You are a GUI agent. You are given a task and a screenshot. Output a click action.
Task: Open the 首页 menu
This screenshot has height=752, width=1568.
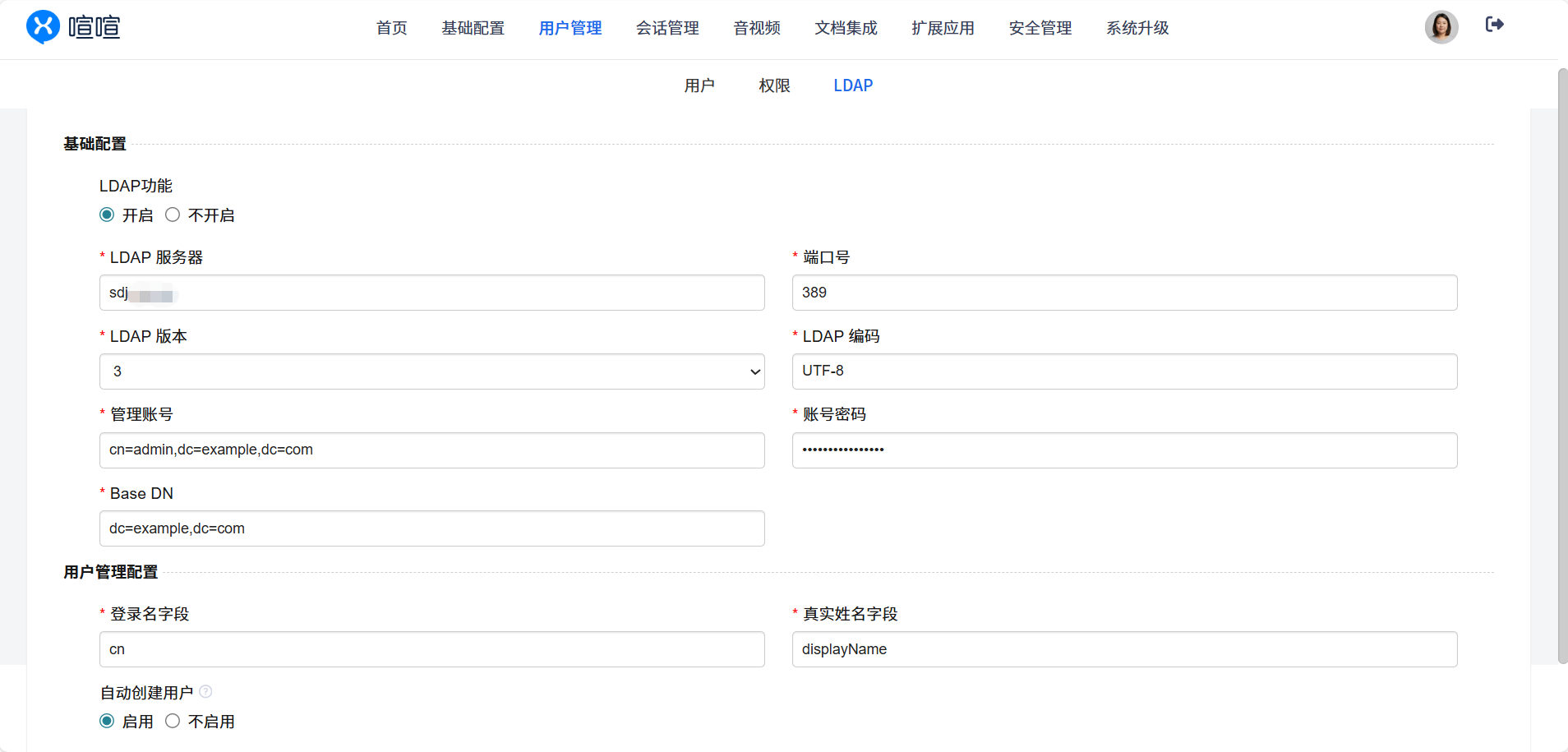click(391, 28)
